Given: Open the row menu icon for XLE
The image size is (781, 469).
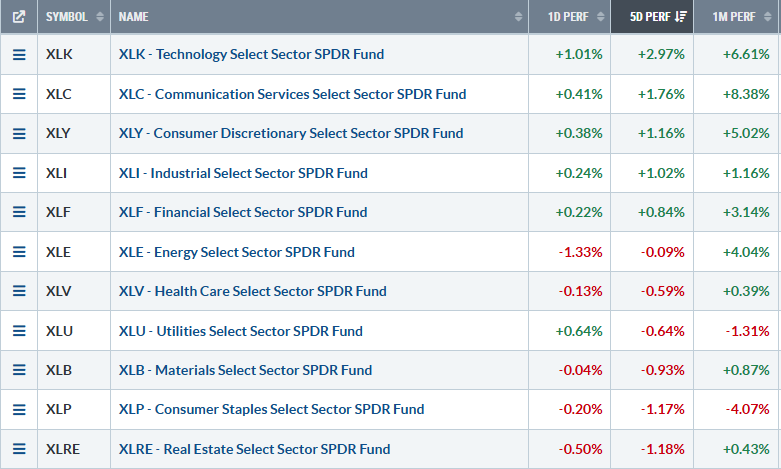Looking at the screenshot, I should click(x=18, y=252).
